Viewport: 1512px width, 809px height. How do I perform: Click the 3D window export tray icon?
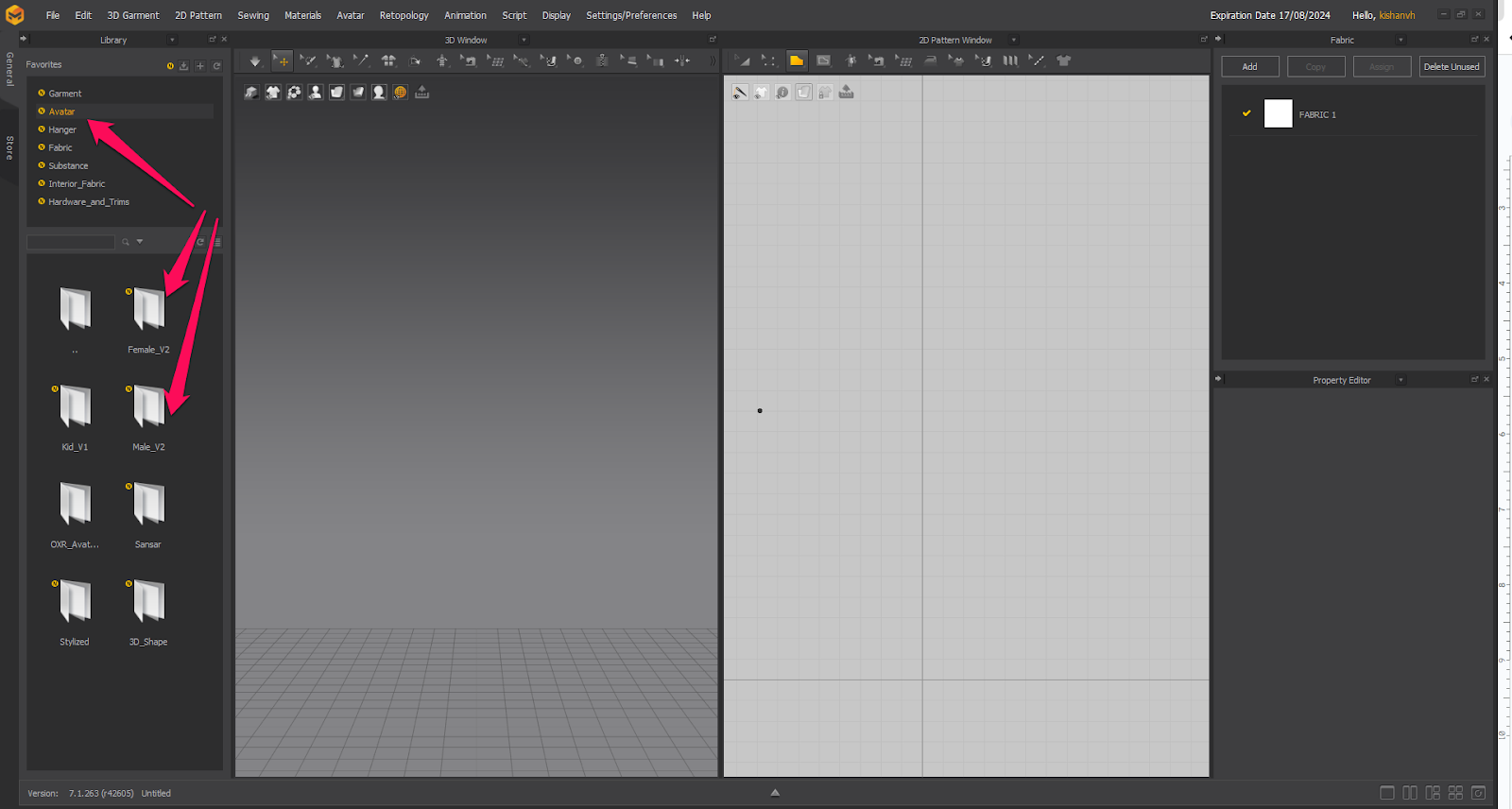coord(421,92)
